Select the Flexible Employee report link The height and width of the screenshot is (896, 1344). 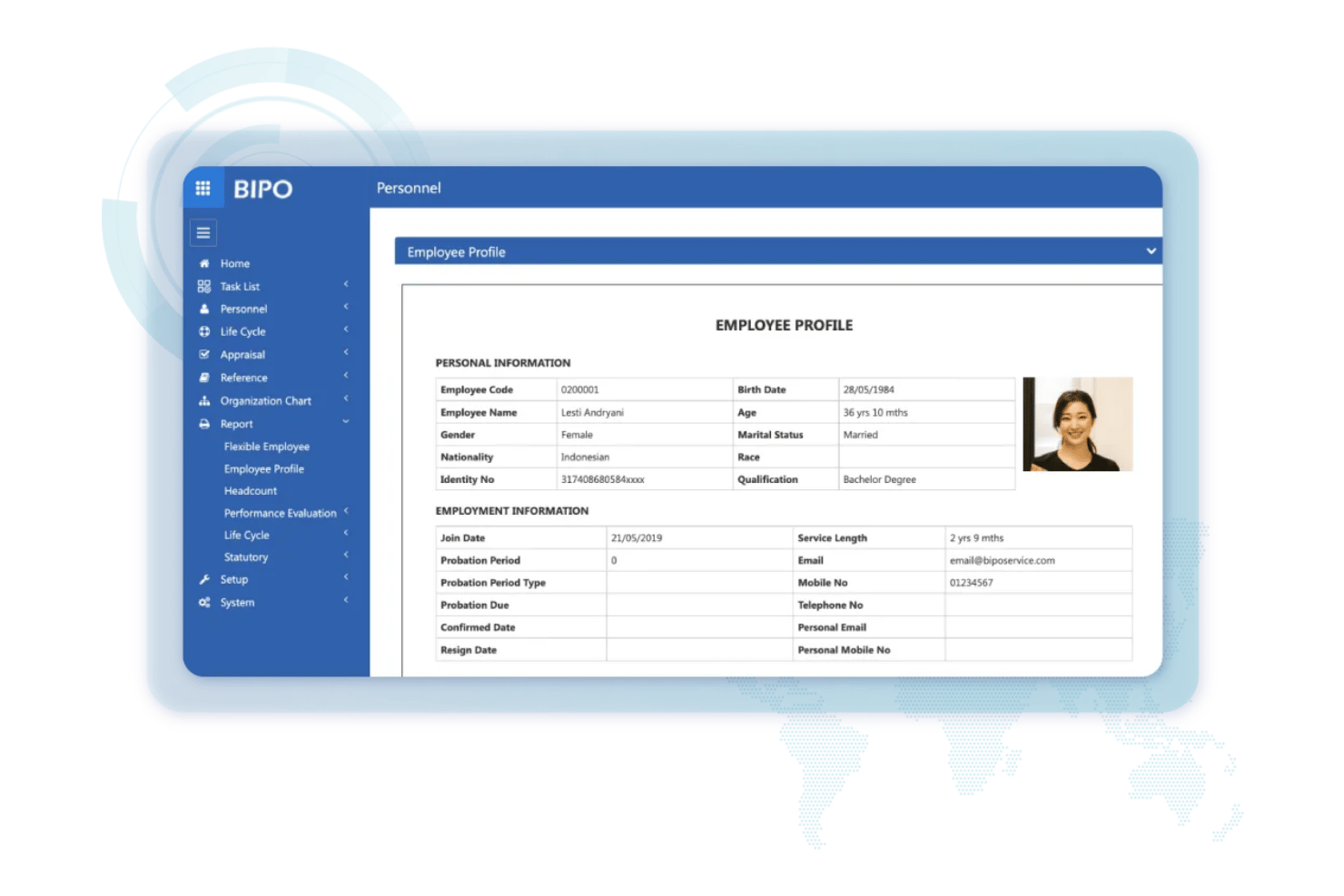point(267,447)
